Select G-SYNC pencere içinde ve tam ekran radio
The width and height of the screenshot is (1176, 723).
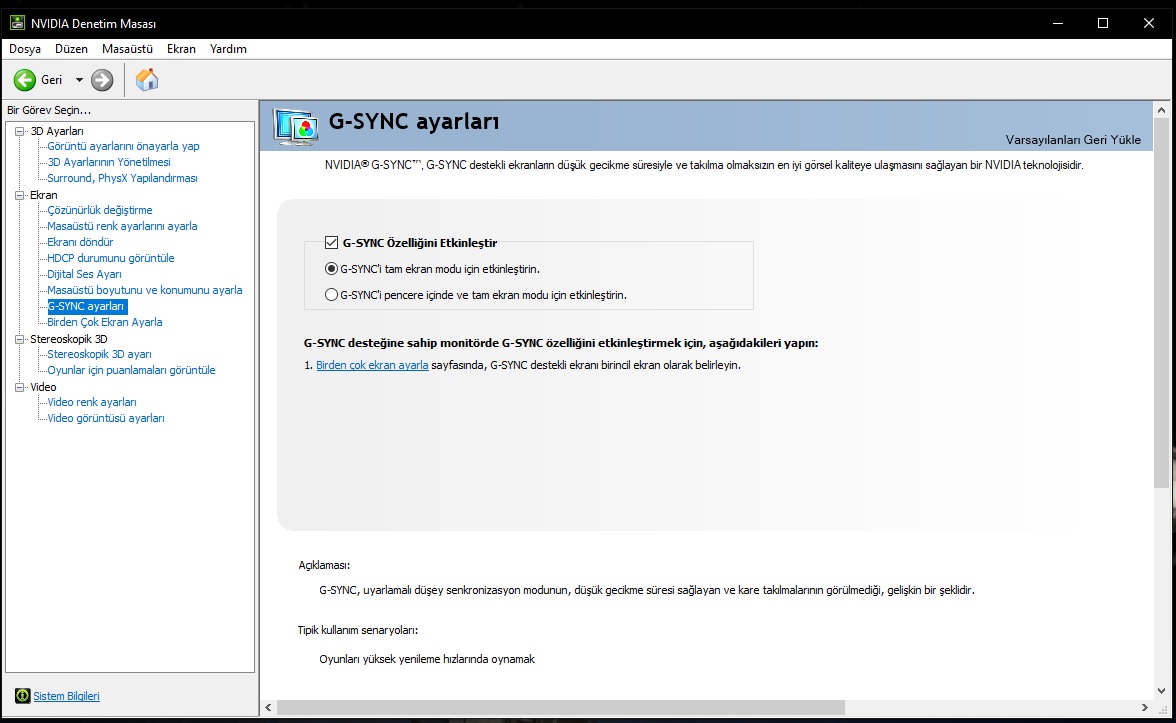point(332,295)
